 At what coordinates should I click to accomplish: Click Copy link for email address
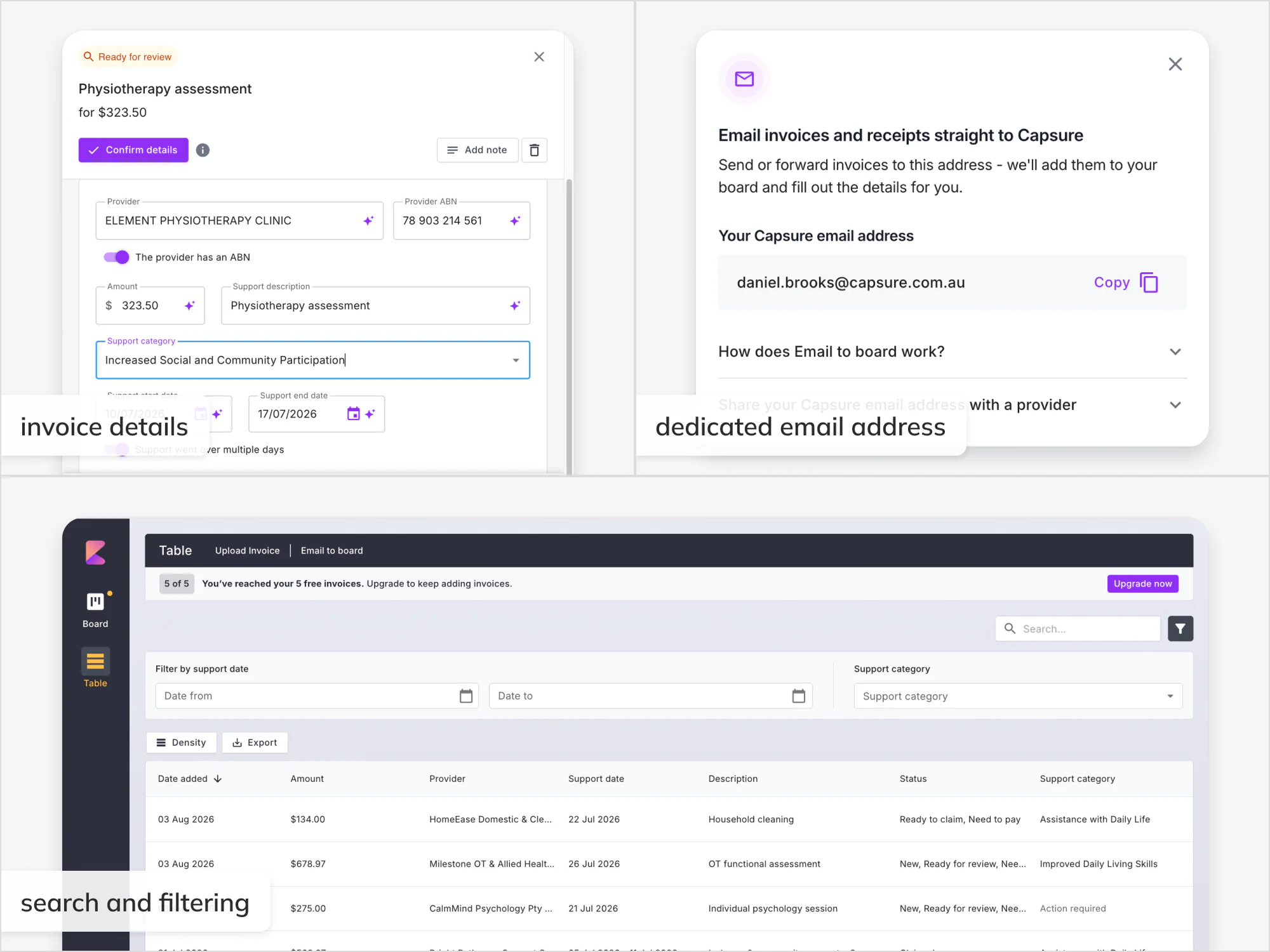1112,283
